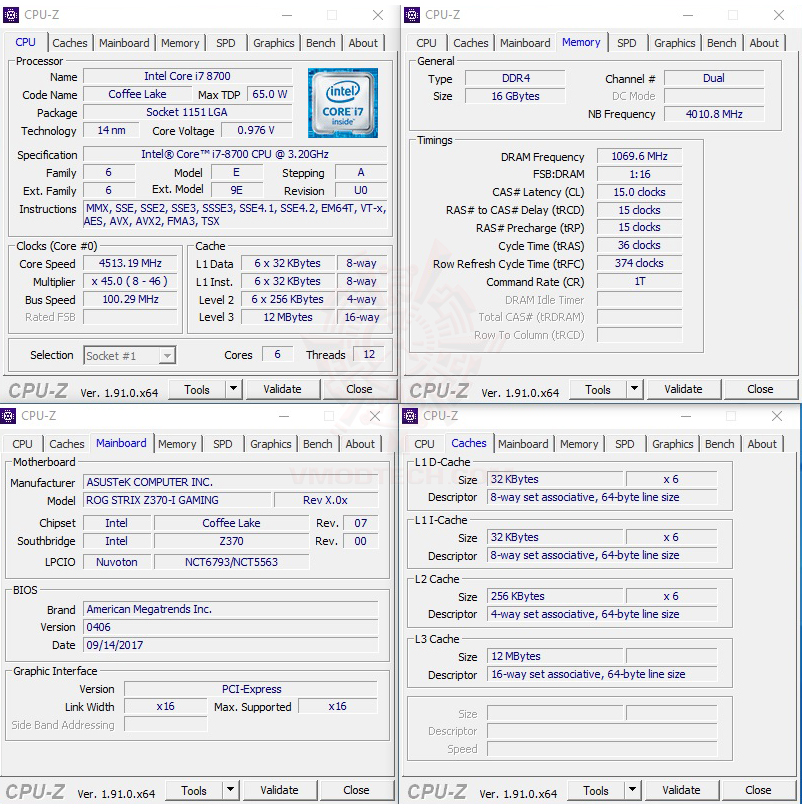The image size is (802, 810).
Task: Click the empty Rated FSB field
Action: [130, 317]
